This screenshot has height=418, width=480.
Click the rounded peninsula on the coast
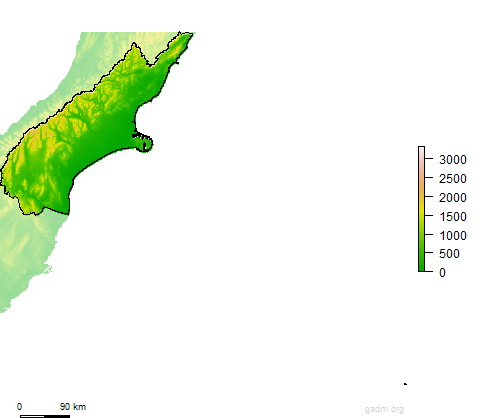[x=143, y=143]
